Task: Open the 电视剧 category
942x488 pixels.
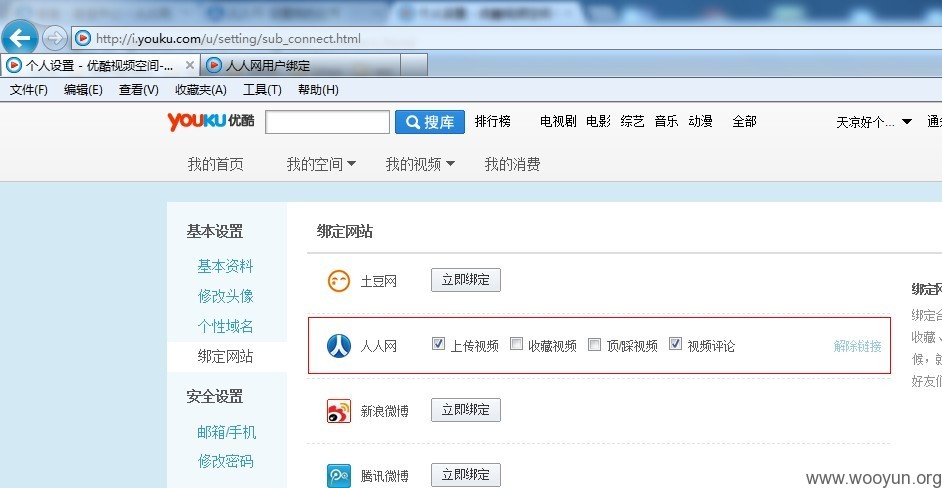Action: click(558, 121)
